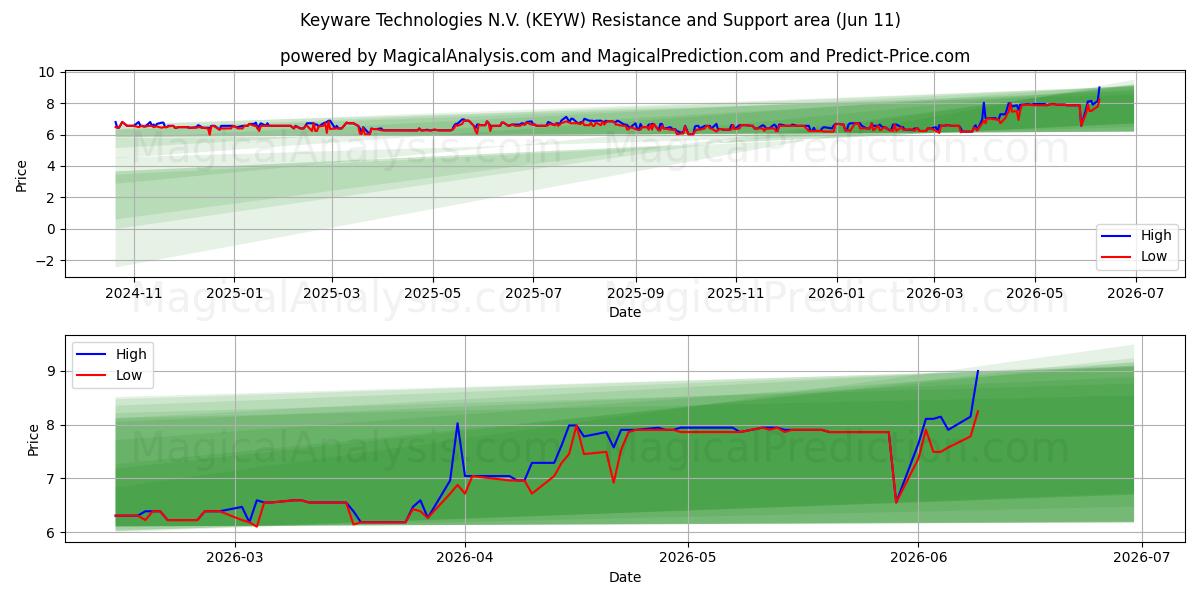Screen dimensions: 1200x600
Task: Click the Price axis label of top chart
Action: pos(22,175)
